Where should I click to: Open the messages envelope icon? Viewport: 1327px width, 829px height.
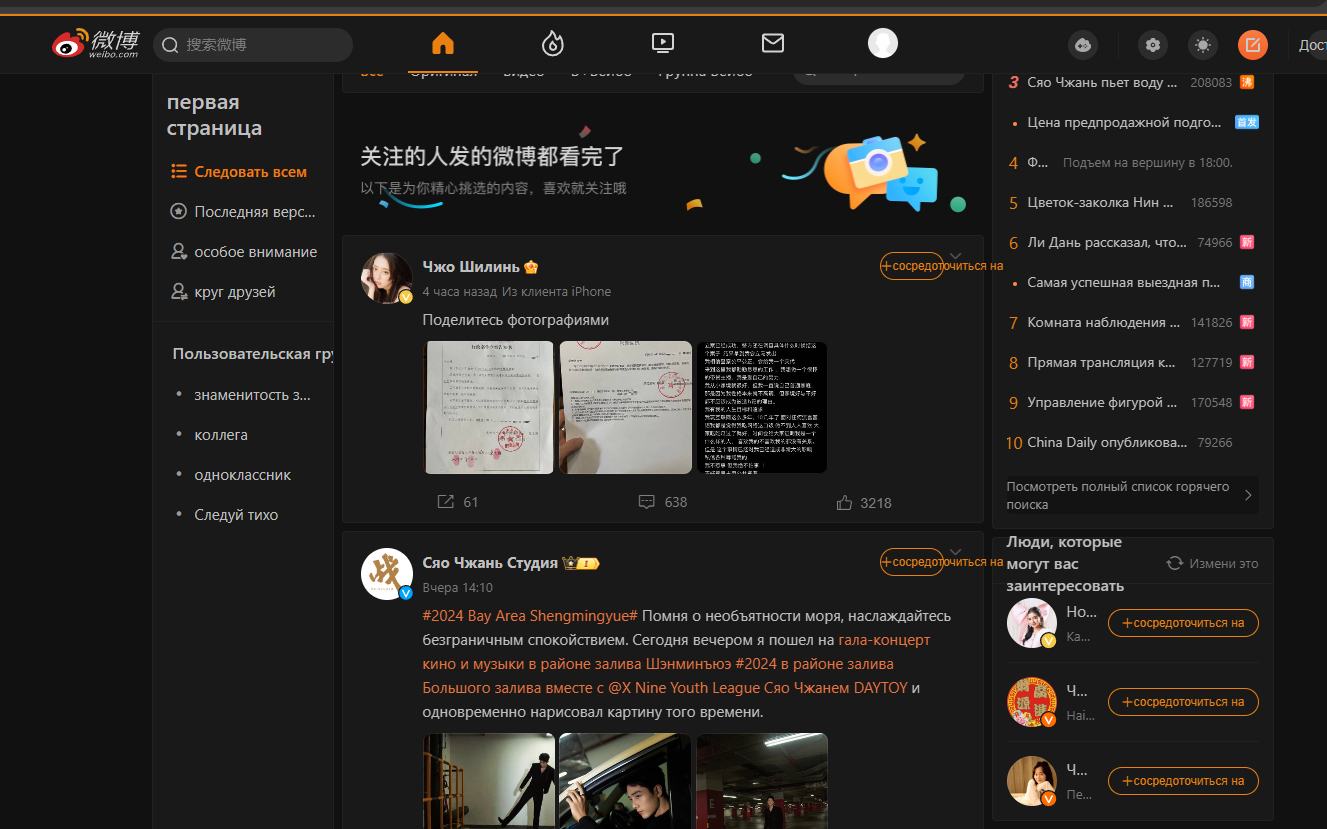(x=772, y=44)
